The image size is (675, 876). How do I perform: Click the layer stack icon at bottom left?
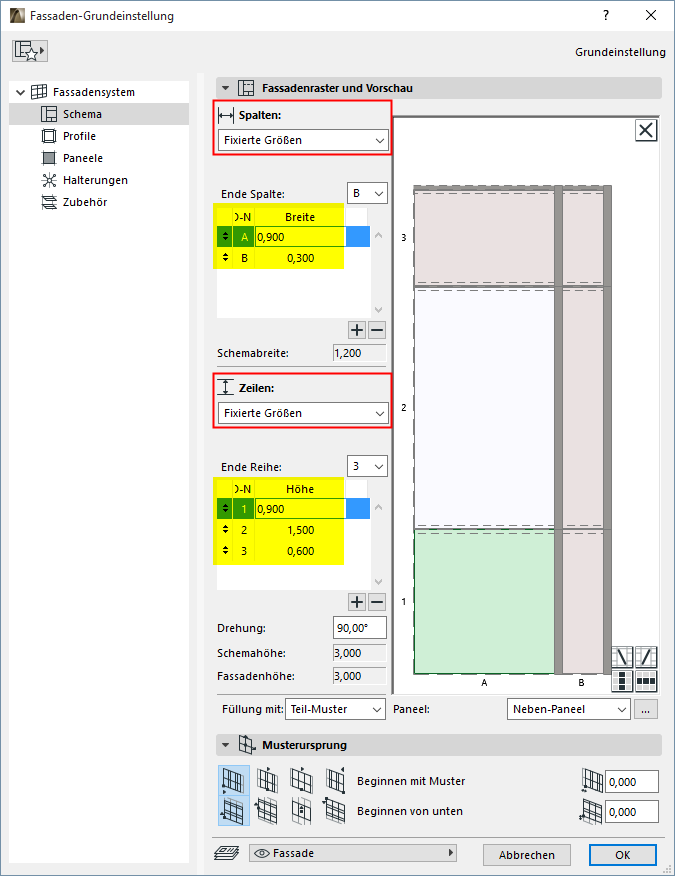click(x=226, y=853)
